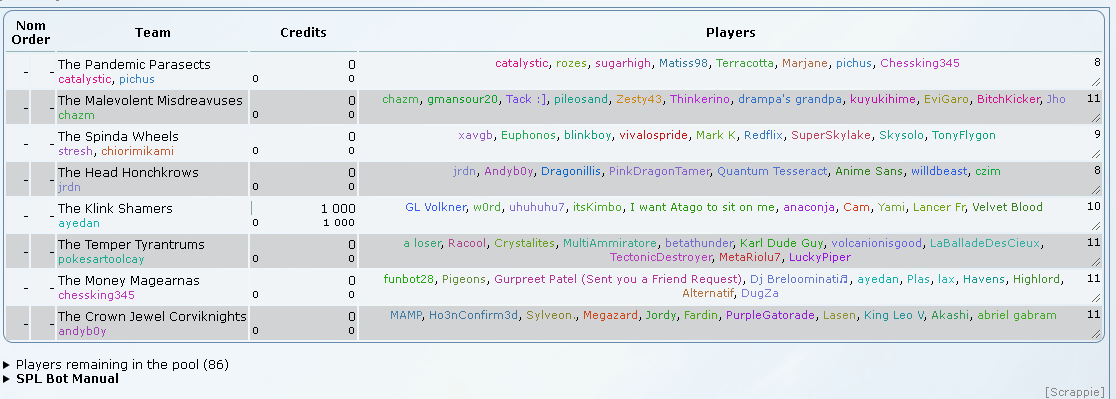Viewport: 1116px width, 399px height.
Task: Click the Scrappie link
Action: 1075,392
